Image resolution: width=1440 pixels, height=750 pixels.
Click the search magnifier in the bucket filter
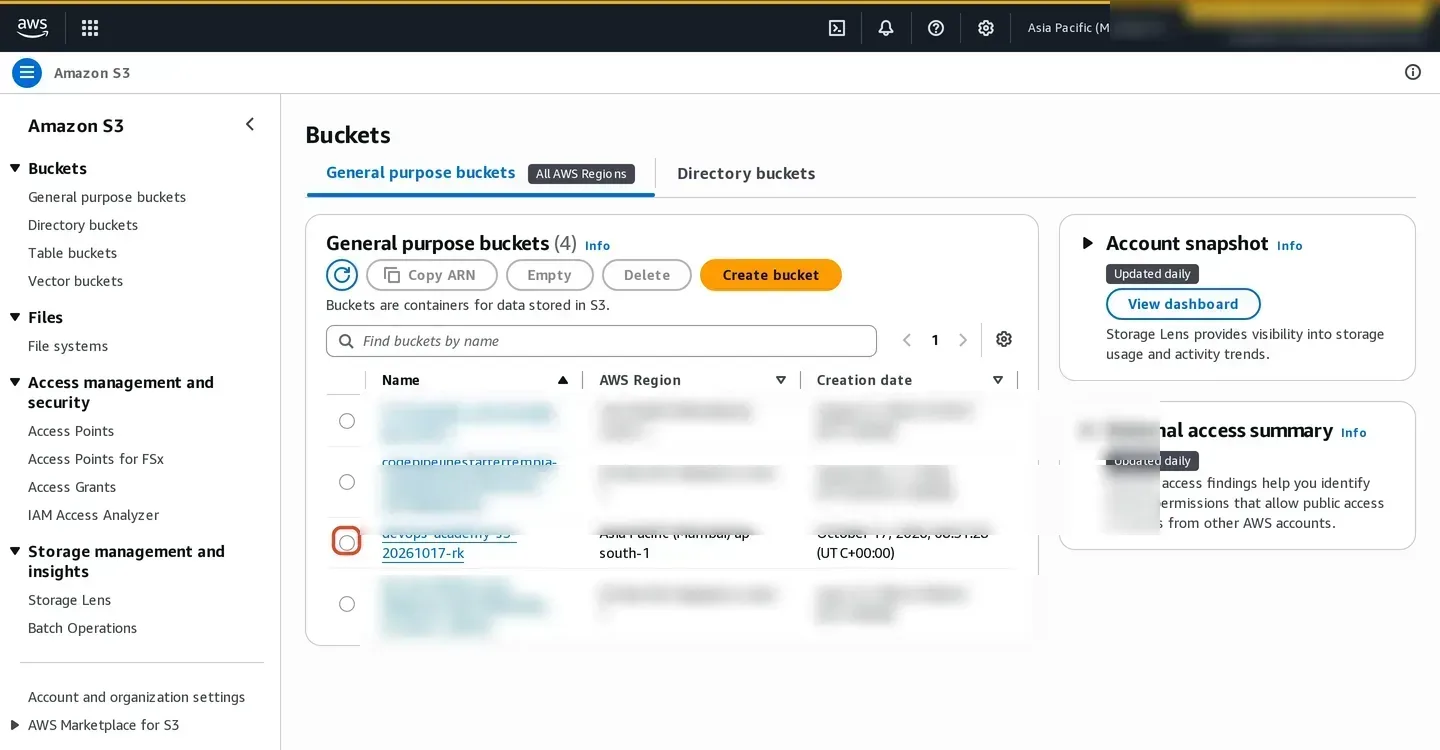[x=346, y=341]
